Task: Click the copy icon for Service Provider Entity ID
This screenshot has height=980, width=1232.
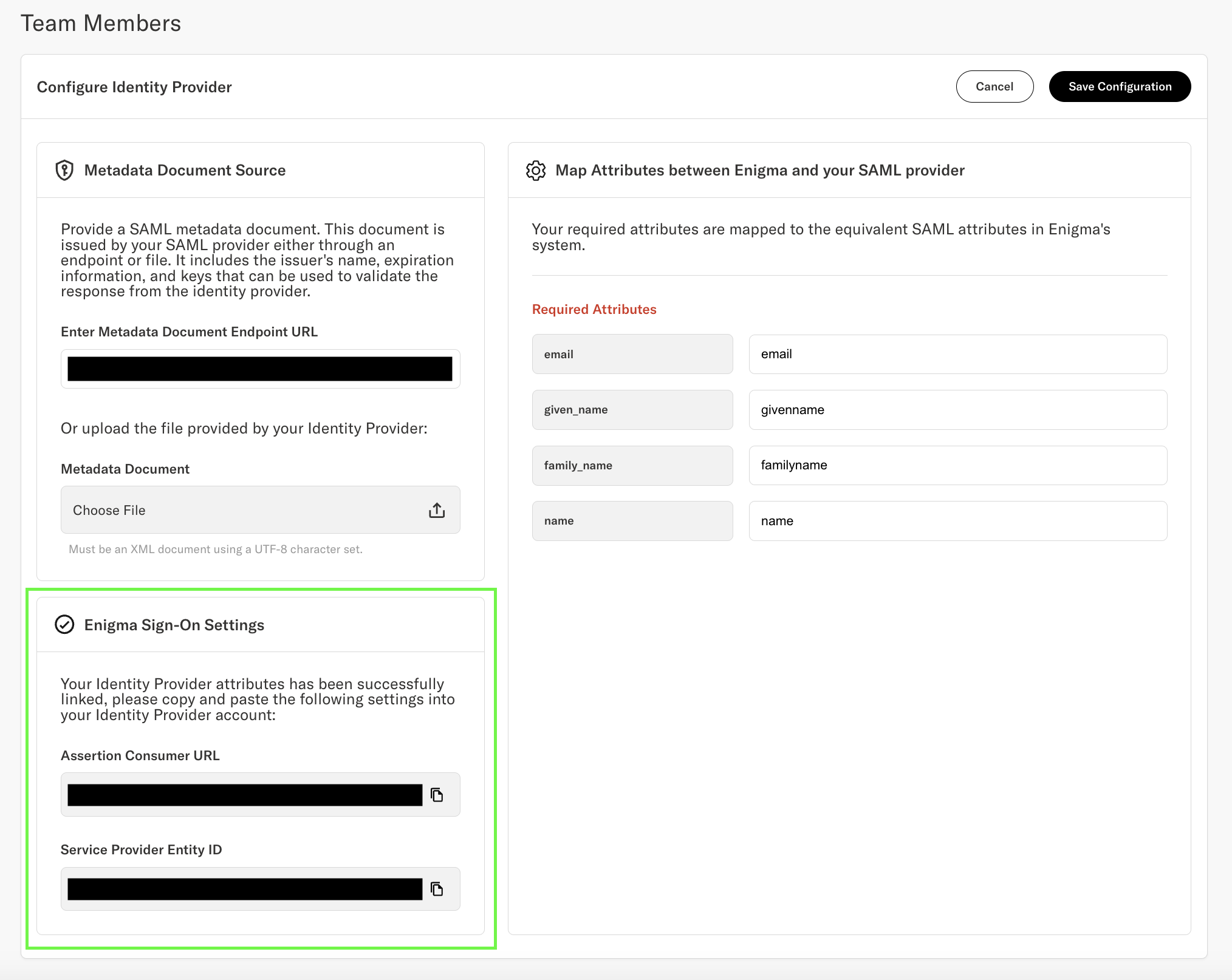Action: coord(437,888)
